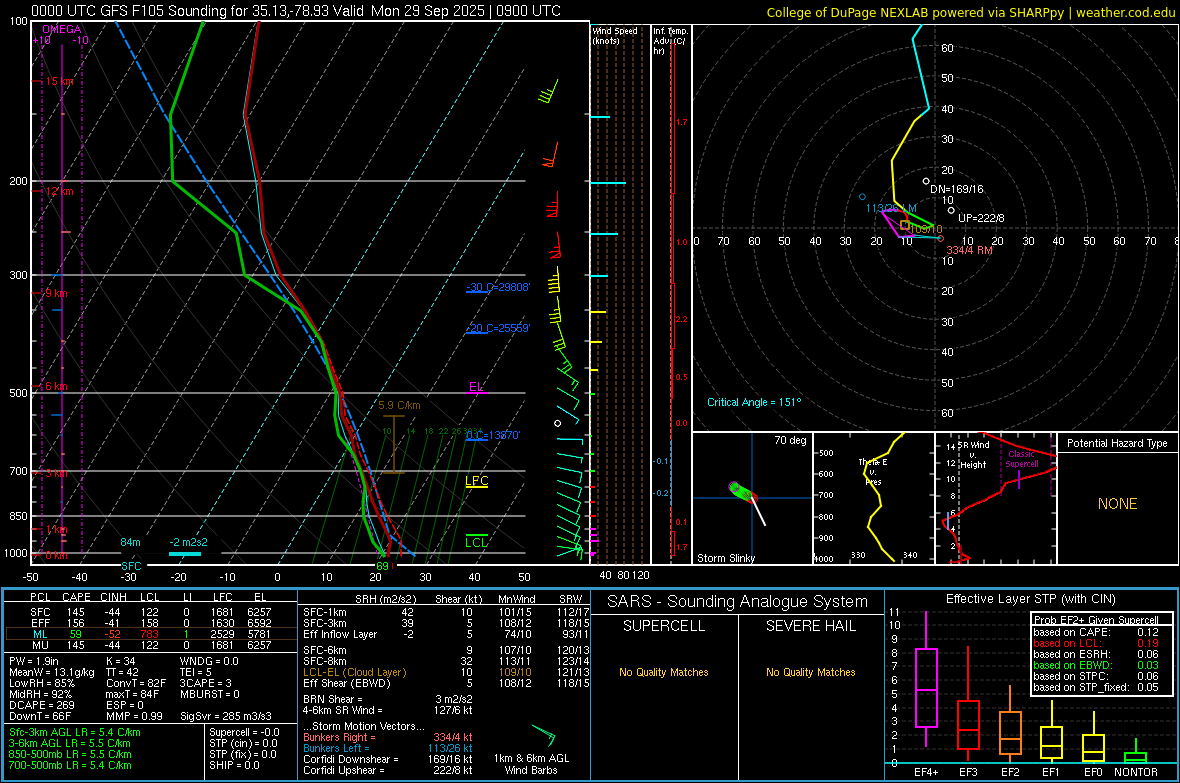Click the 'BRN Shear =' row
This screenshot has width=1180, height=783.
(388, 699)
